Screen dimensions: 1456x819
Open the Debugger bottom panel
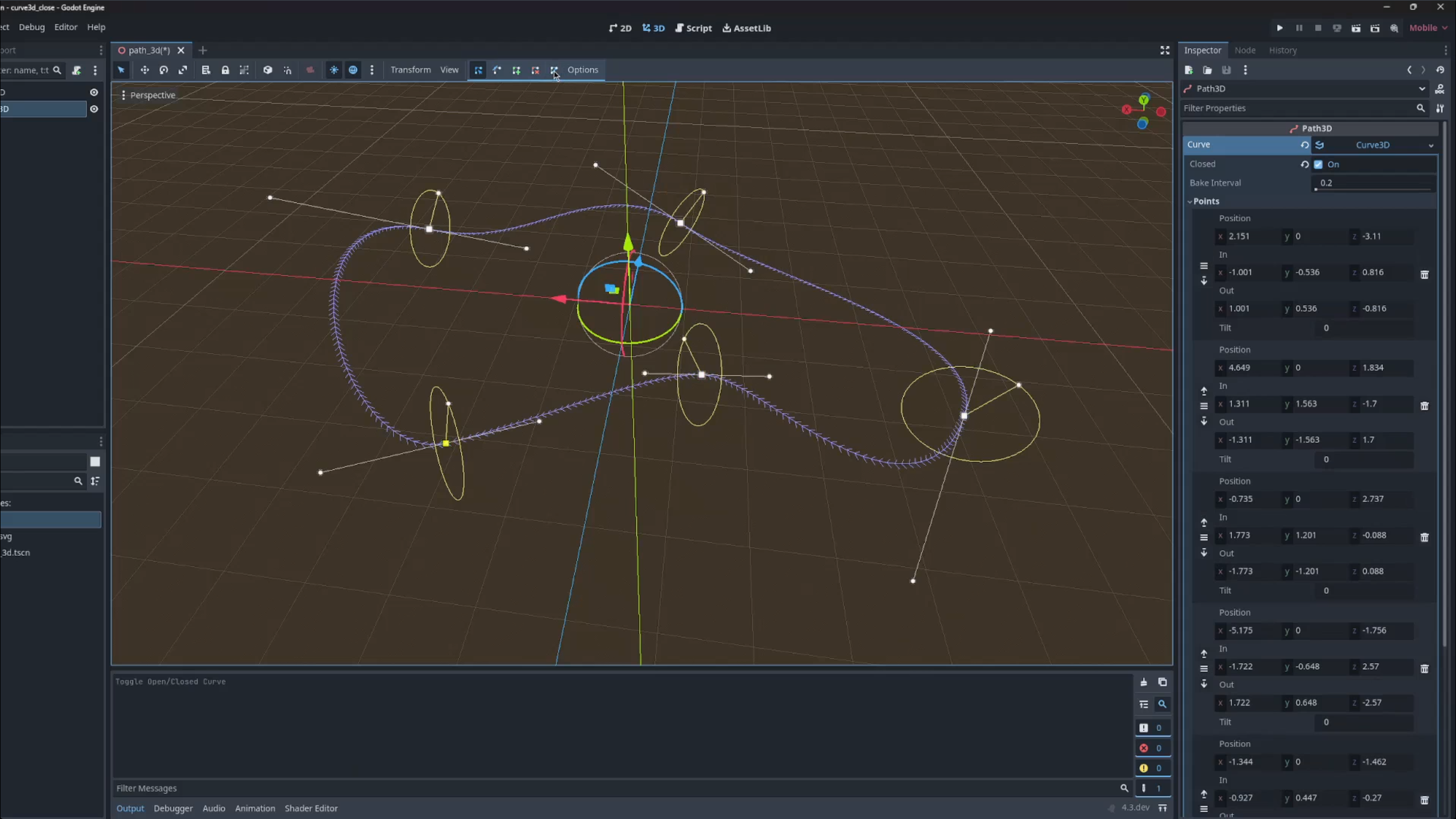[x=173, y=808]
